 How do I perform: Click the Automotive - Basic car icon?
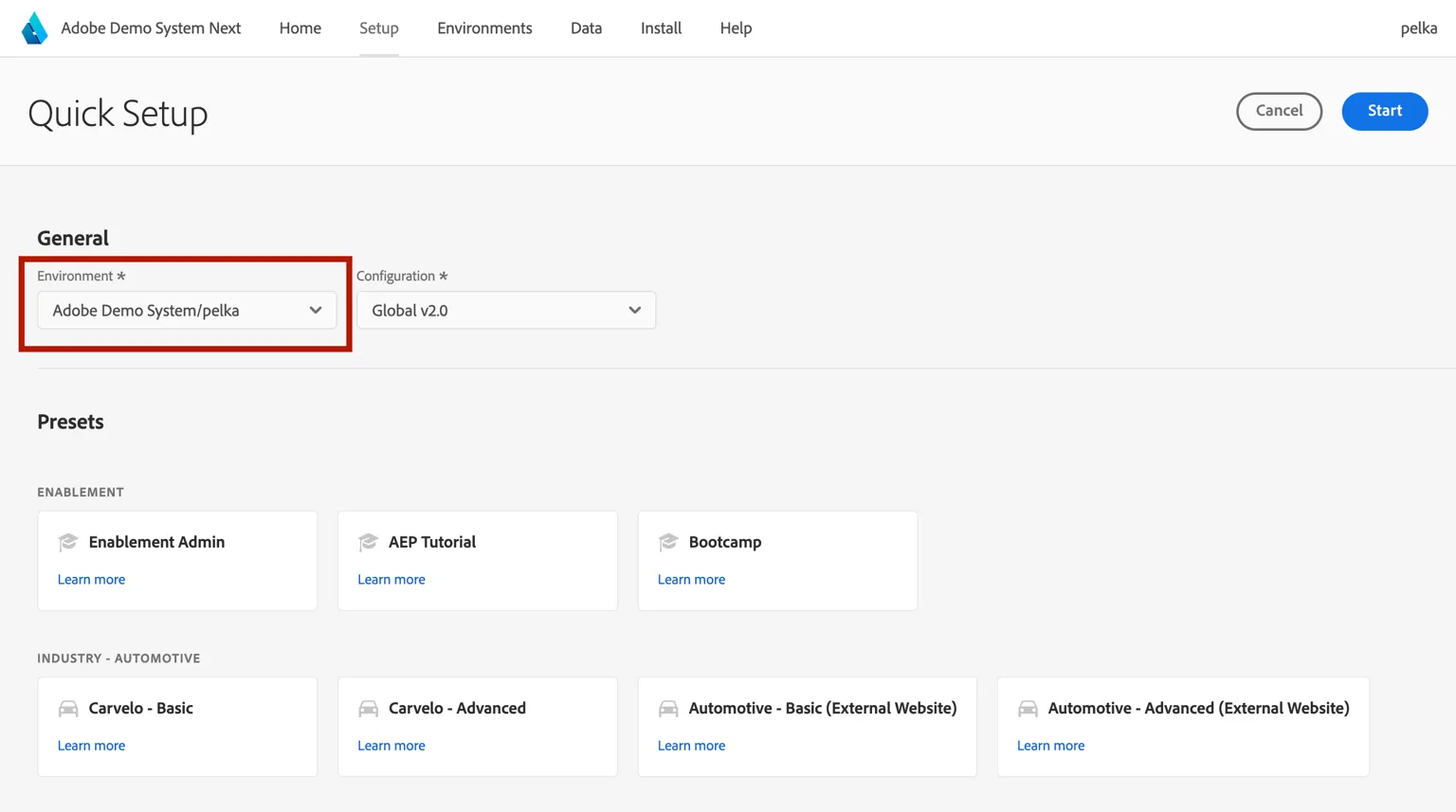[668, 709]
